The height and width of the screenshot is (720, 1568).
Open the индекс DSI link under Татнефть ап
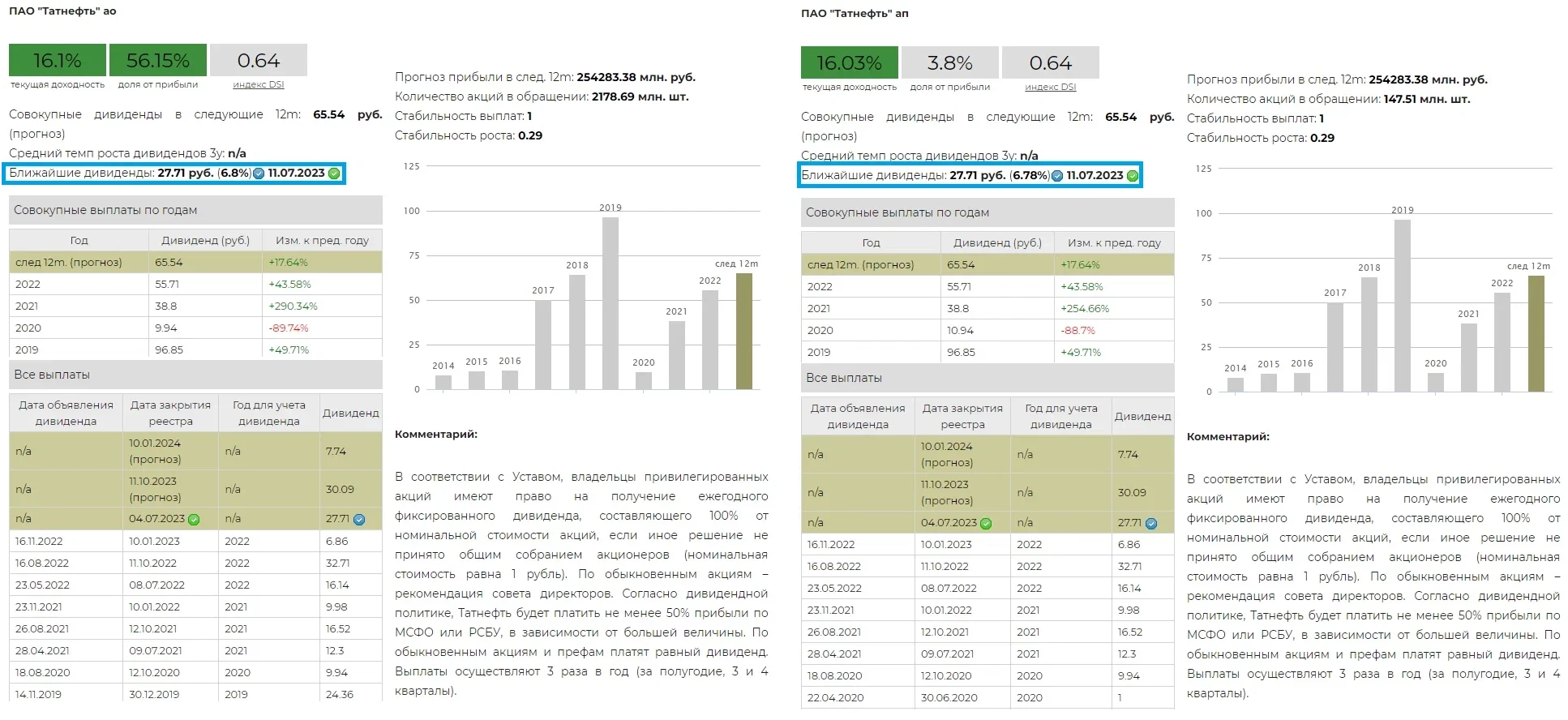1051,87
